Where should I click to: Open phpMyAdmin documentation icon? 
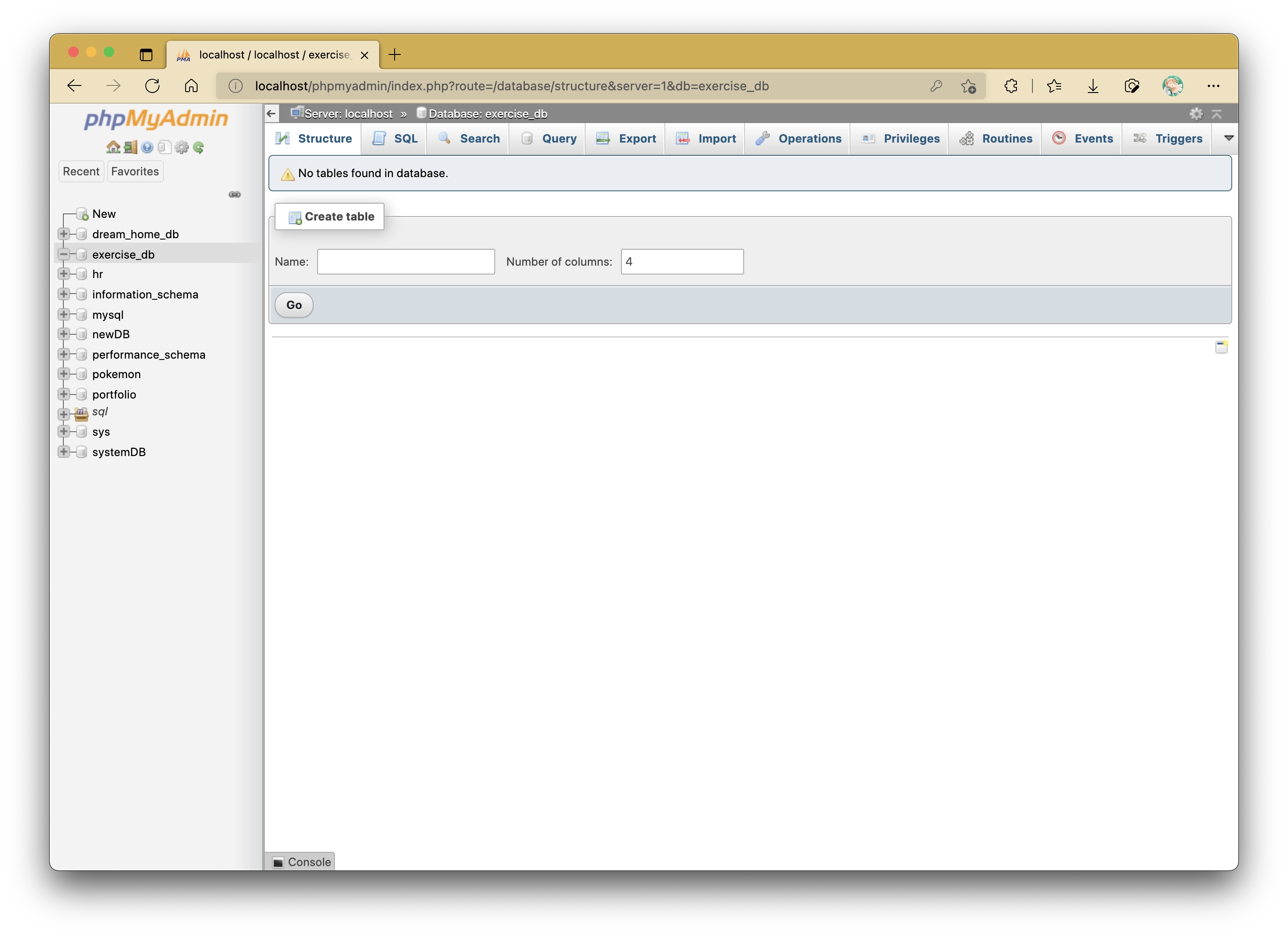click(147, 147)
